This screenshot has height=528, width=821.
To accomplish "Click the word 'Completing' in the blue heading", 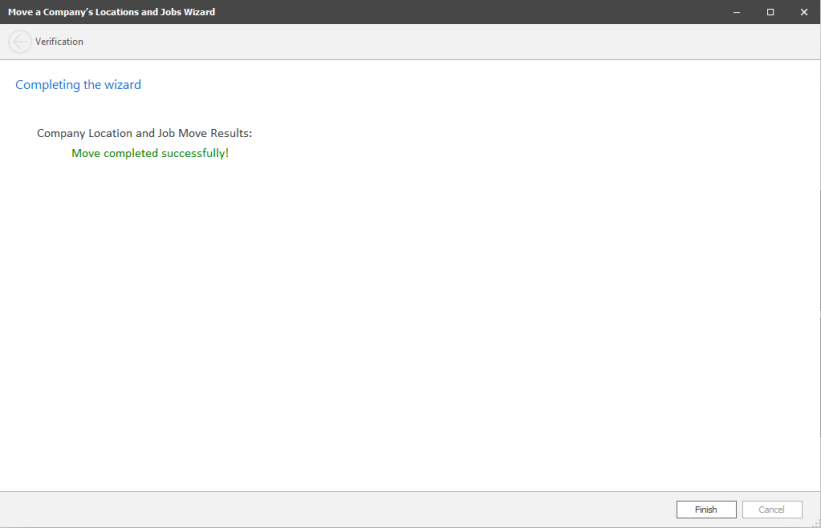I will click(x=47, y=85).
